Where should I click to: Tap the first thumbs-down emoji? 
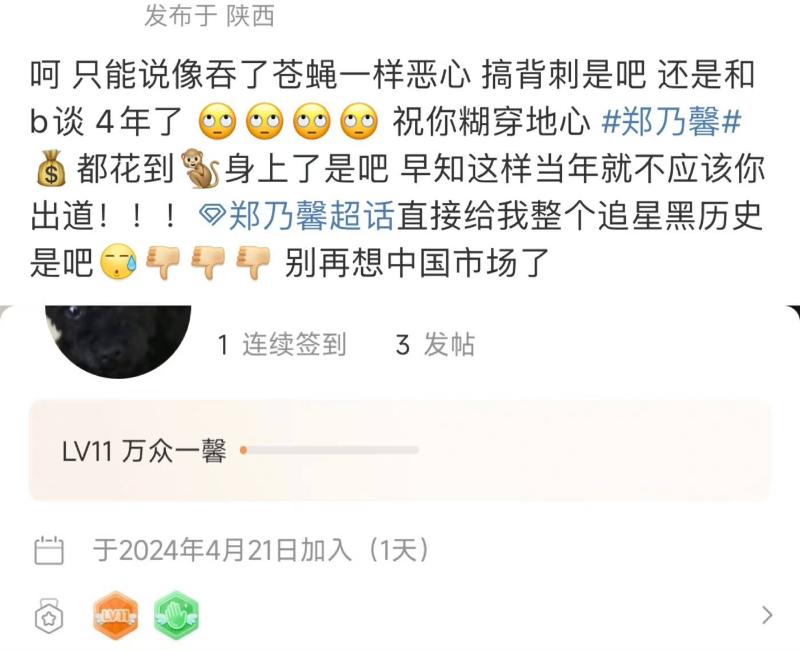tap(163, 263)
